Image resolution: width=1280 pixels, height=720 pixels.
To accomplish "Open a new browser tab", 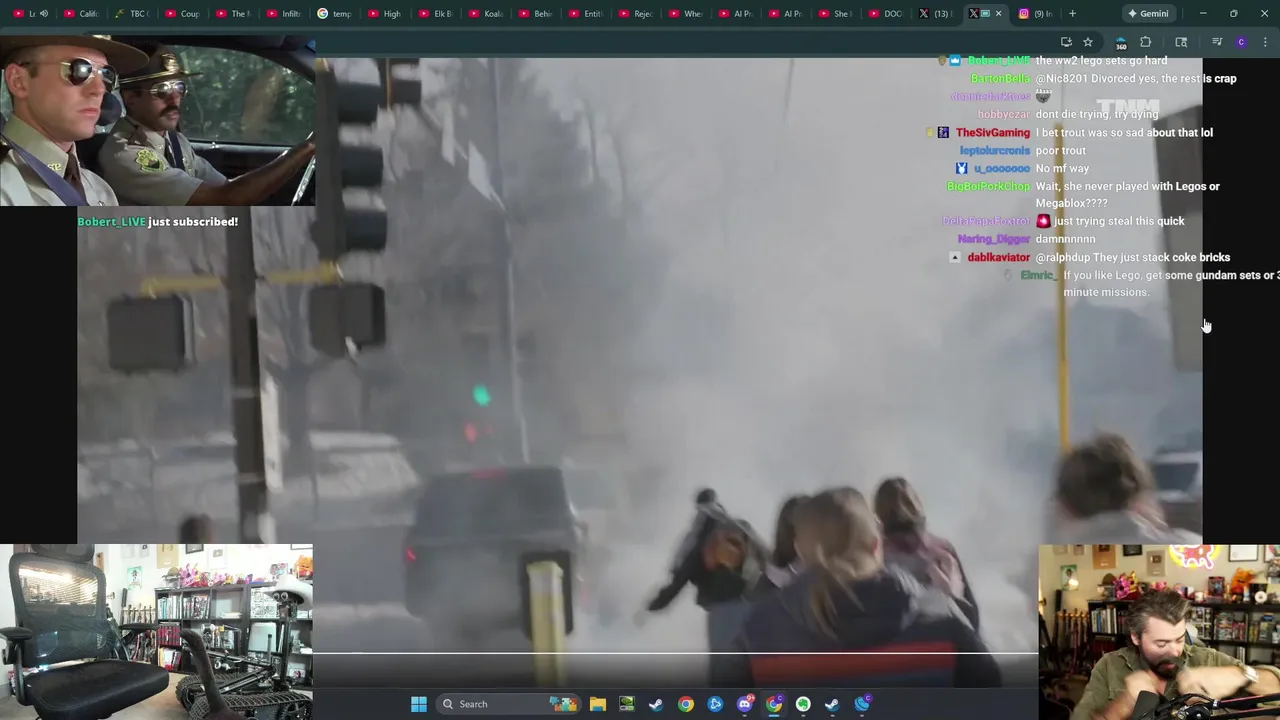I will pyautogui.click(x=1072, y=14).
